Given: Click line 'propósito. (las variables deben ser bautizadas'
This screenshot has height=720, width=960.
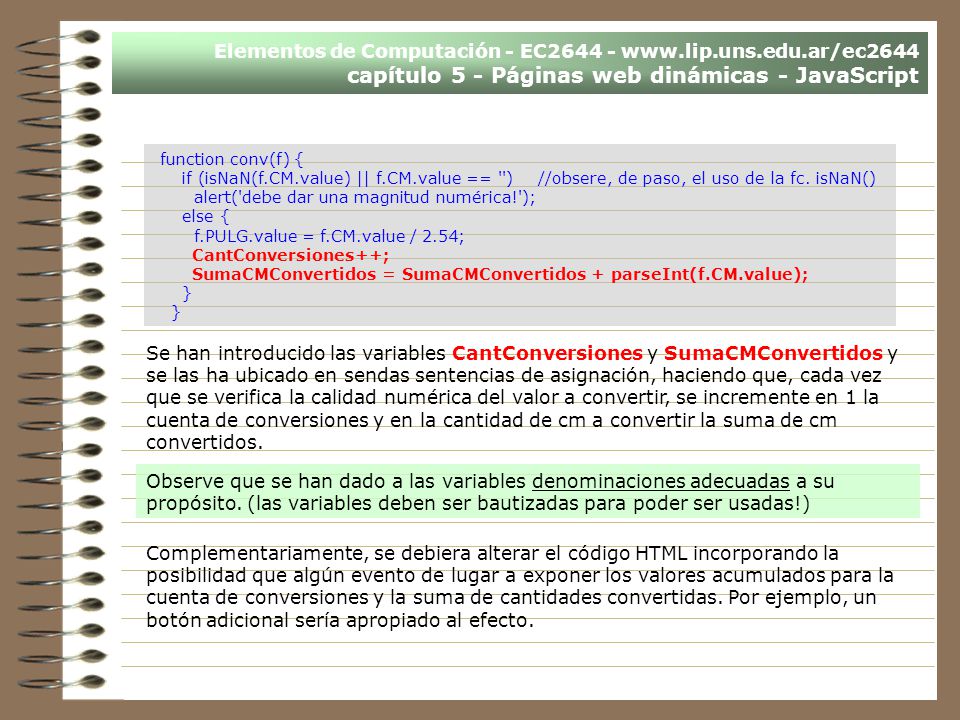Looking at the screenshot, I should pyautogui.click(x=478, y=503).
